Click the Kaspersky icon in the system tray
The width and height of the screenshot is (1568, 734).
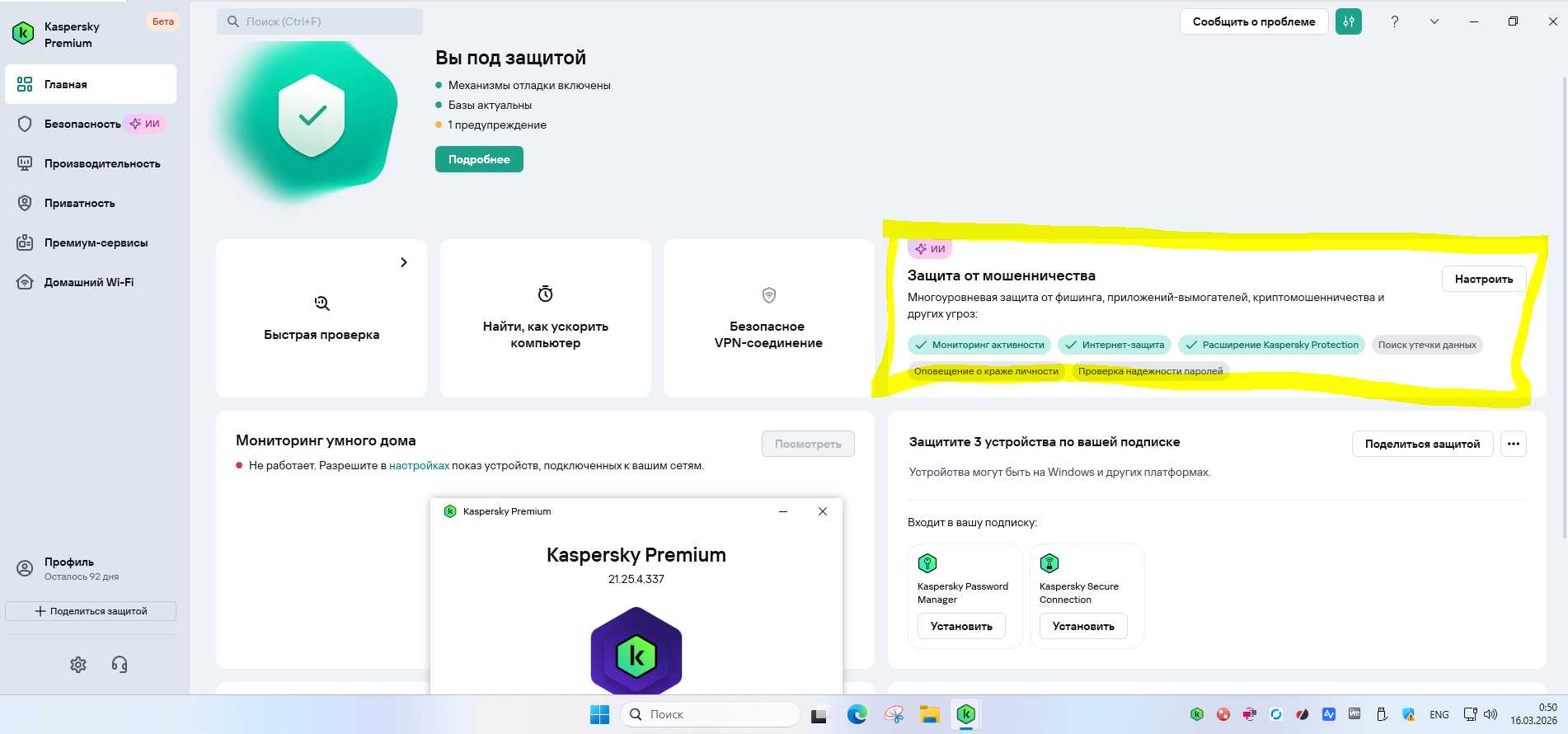pos(1197,714)
